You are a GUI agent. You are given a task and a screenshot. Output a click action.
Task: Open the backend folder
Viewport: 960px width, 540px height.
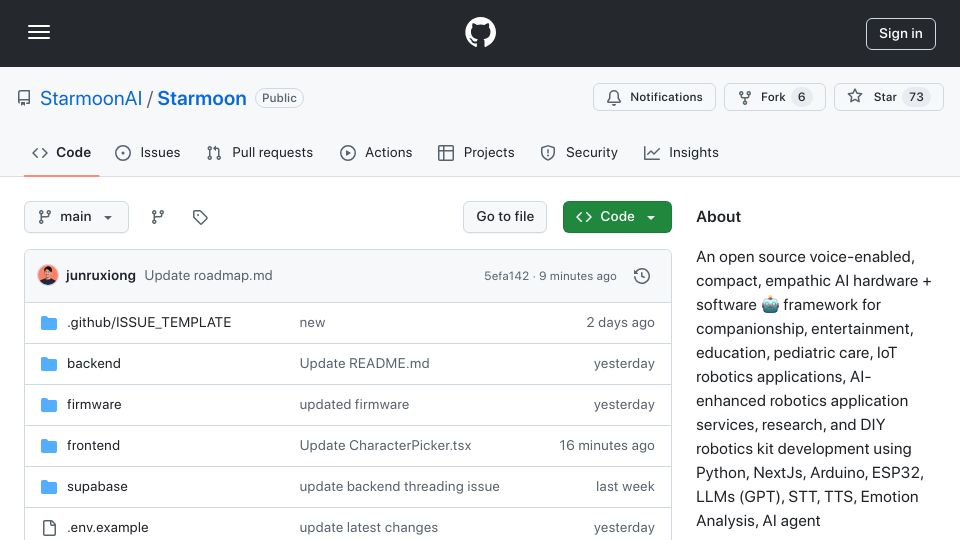coord(94,364)
